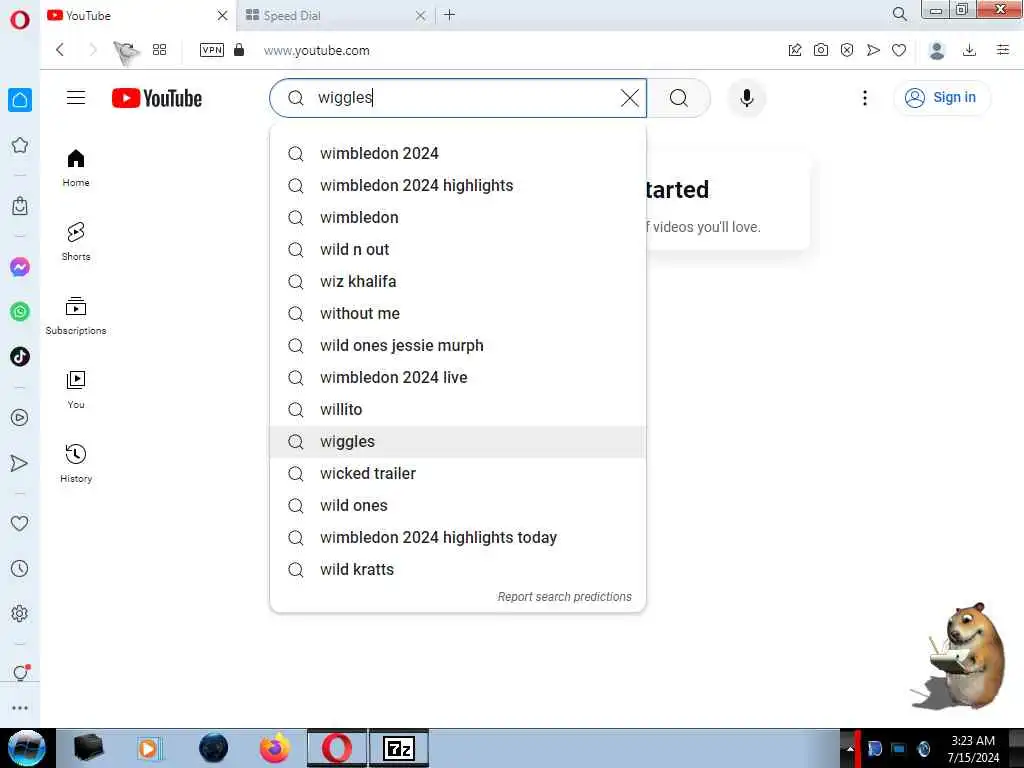
Task: Select "wild ones jessie murph" suggestion
Action: point(457,345)
